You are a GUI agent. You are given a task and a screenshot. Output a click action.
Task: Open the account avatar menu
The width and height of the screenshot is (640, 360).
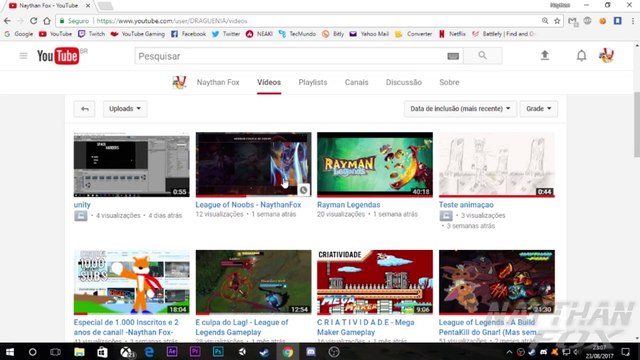click(606, 56)
